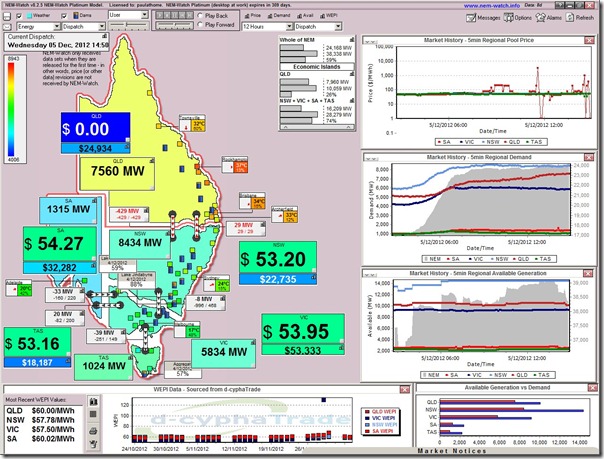Click the NSW $53.20 price box
Viewport: 604px width, 459px height.
(278, 258)
